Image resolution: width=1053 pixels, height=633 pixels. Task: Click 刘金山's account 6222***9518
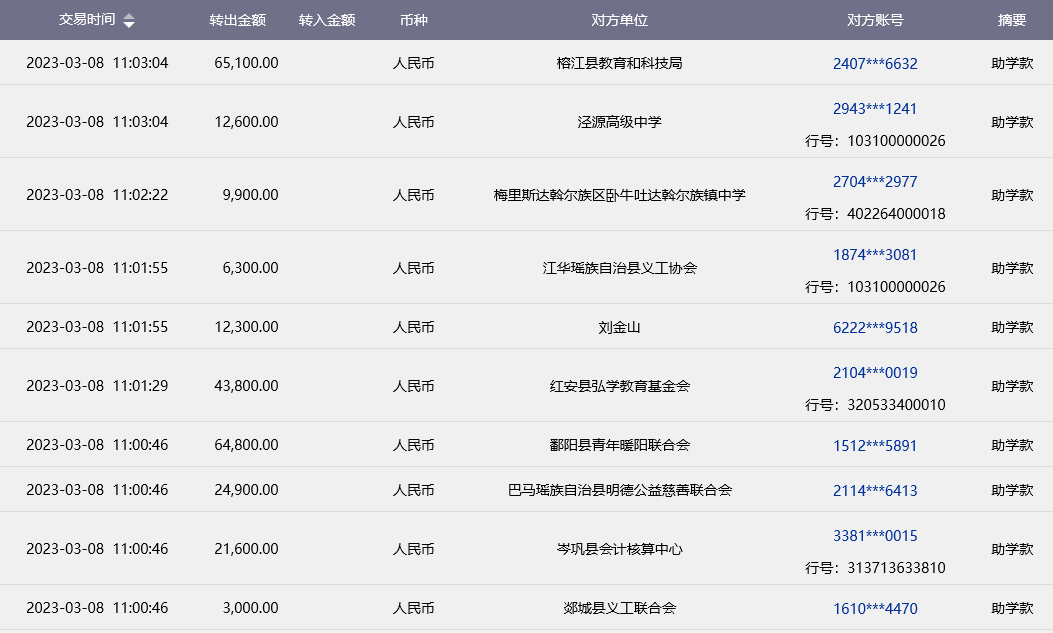click(x=875, y=327)
